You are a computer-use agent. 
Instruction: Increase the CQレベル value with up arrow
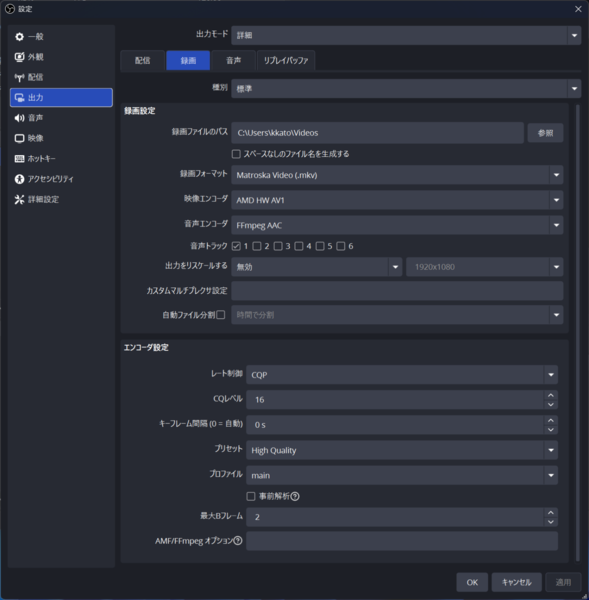click(550, 395)
